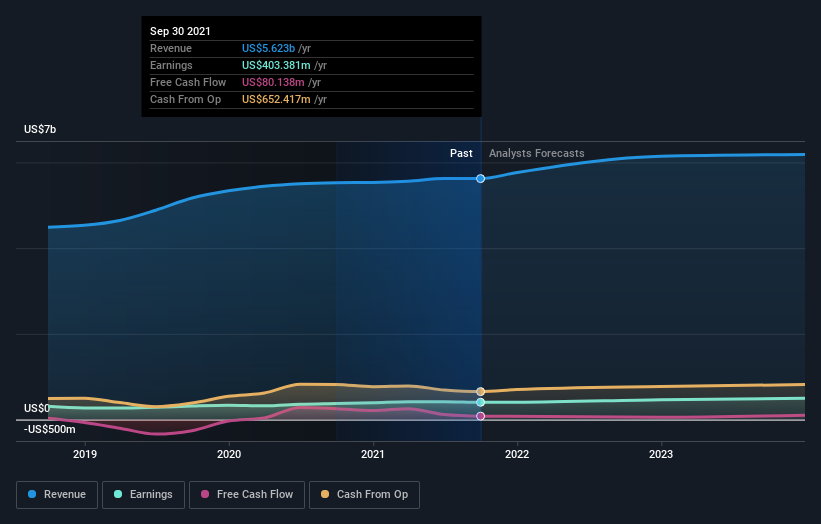Click the 2019 x-axis label
Screen dimensions: 821x524
click(x=85, y=454)
